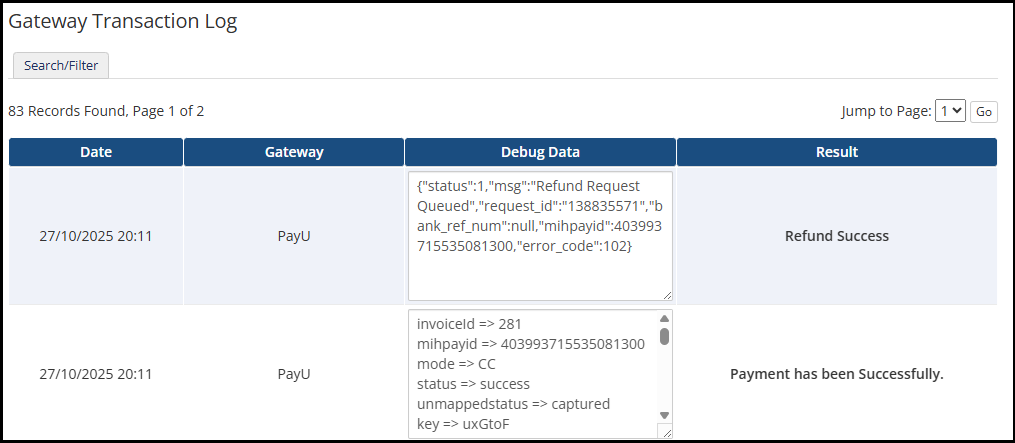Click the PayU gateway cell in second row

(294, 374)
